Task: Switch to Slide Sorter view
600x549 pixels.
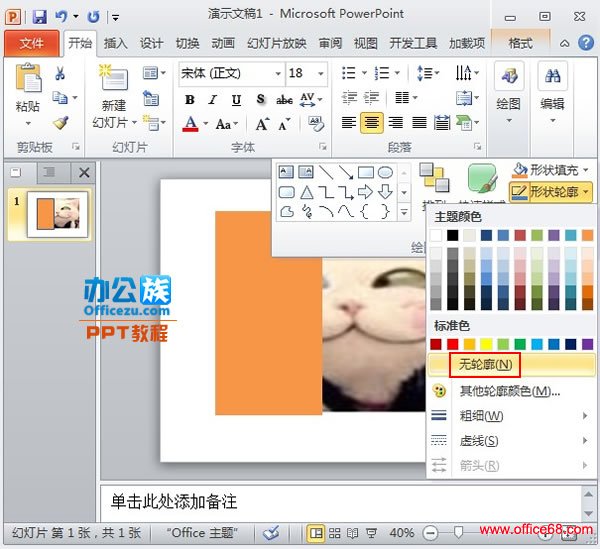Action: coord(334,533)
